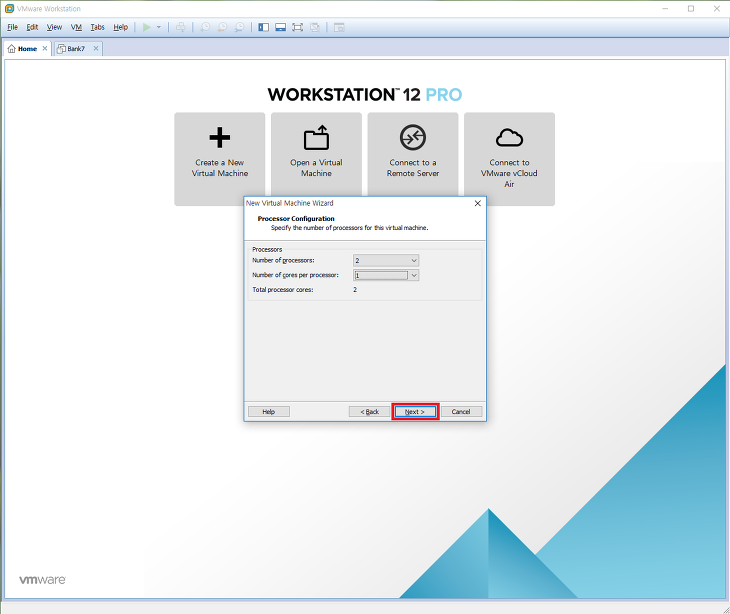Click the Processor Configuration heading
Viewport: 730px width, 614px height.
(x=296, y=218)
